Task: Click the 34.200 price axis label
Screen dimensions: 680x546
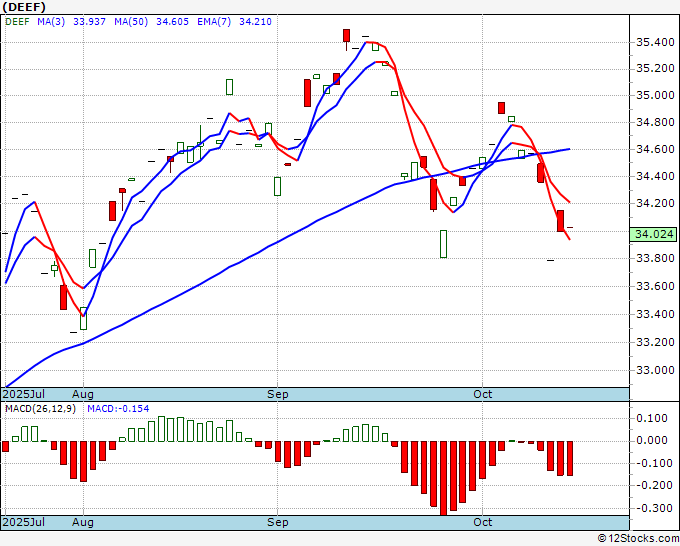Action: click(x=655, y=203)
